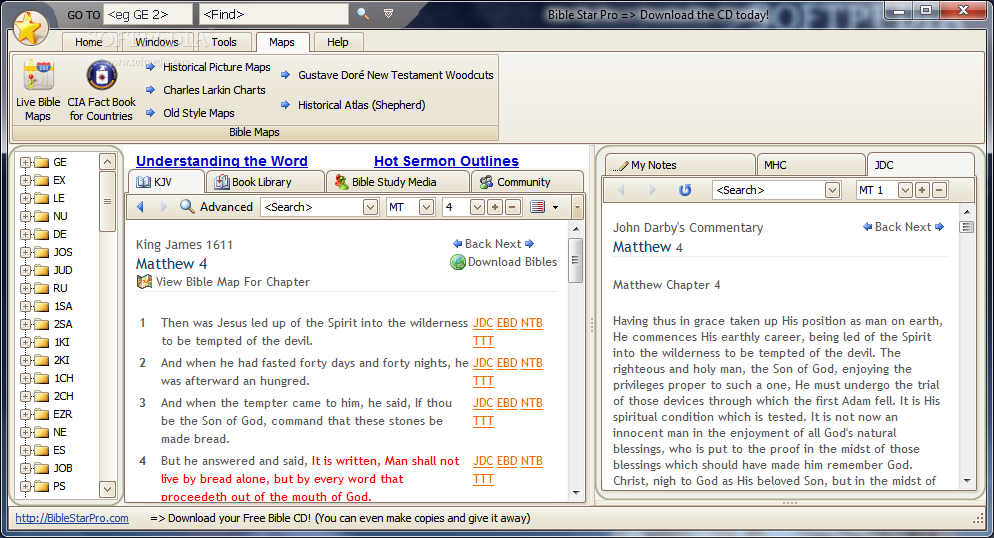Open Historical Atlas (Shepherd)
The width and height of the screenshot is (994, 538).
click(x=361, y=105)
